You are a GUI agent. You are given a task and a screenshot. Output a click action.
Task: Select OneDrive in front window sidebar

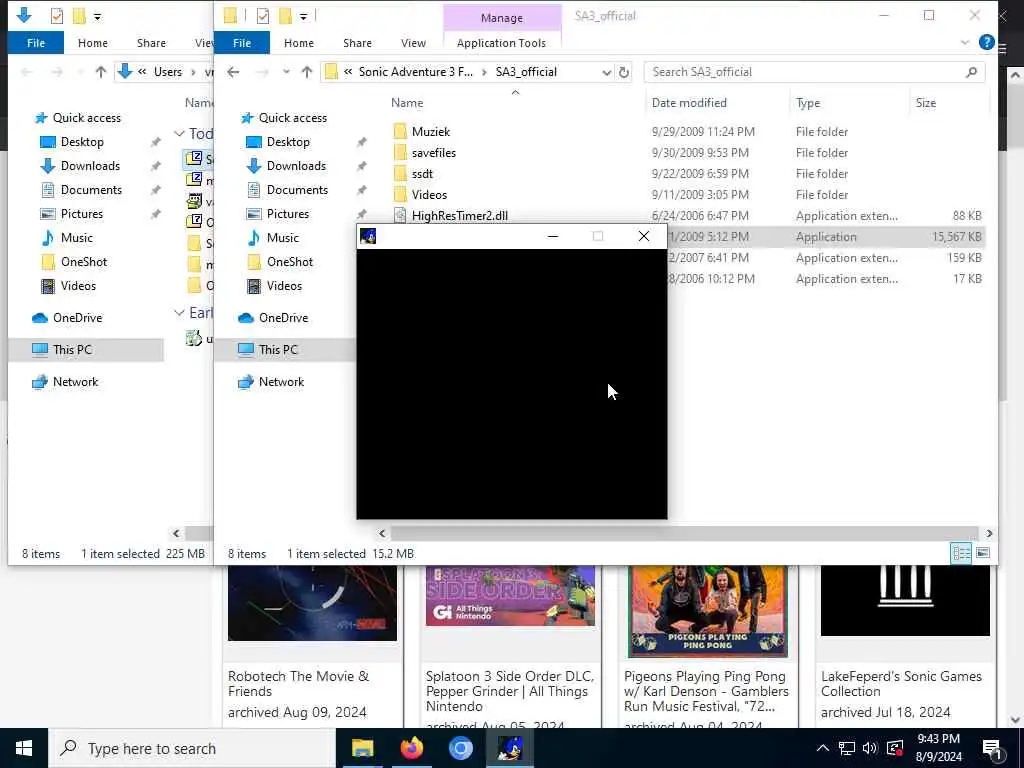click(x=283, y=318)
